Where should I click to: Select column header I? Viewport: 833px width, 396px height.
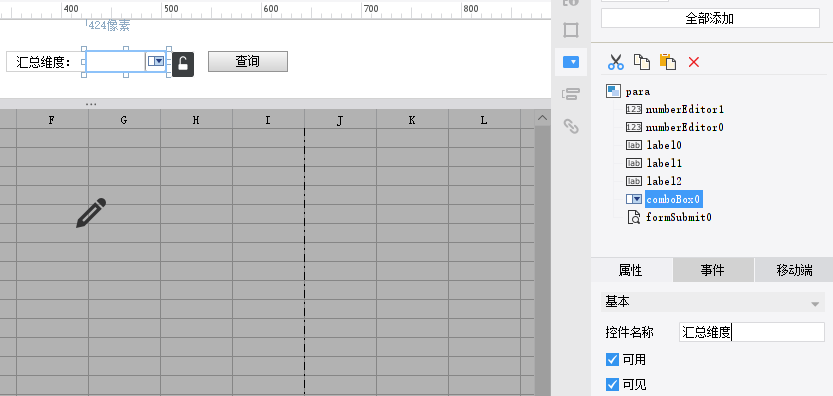pyautogui.click(x=268, y=120)
